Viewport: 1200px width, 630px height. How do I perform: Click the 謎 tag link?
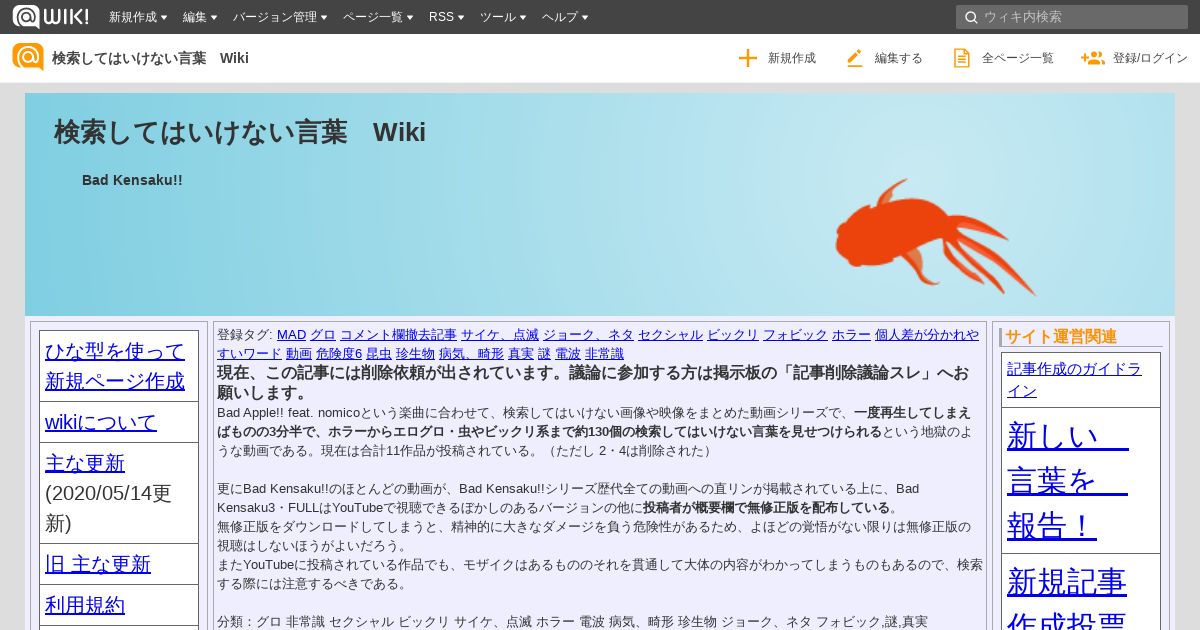point(544,354)
